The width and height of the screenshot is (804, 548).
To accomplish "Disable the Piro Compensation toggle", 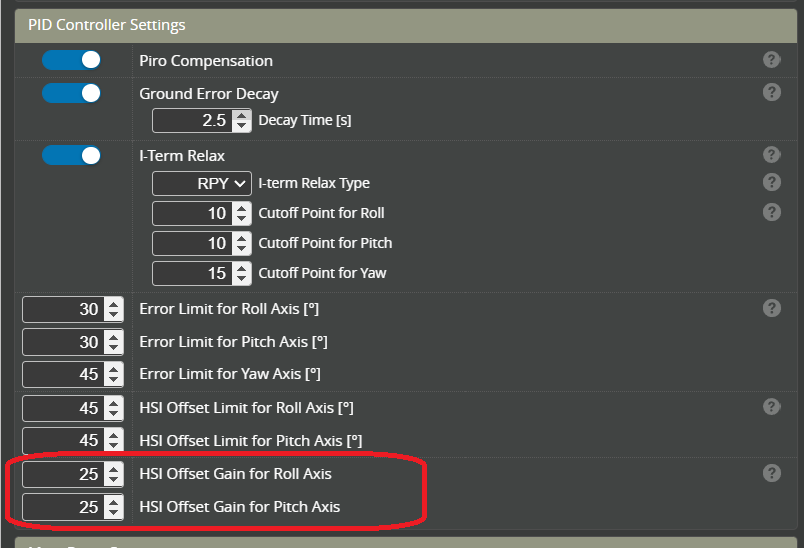I will (72, 60).
